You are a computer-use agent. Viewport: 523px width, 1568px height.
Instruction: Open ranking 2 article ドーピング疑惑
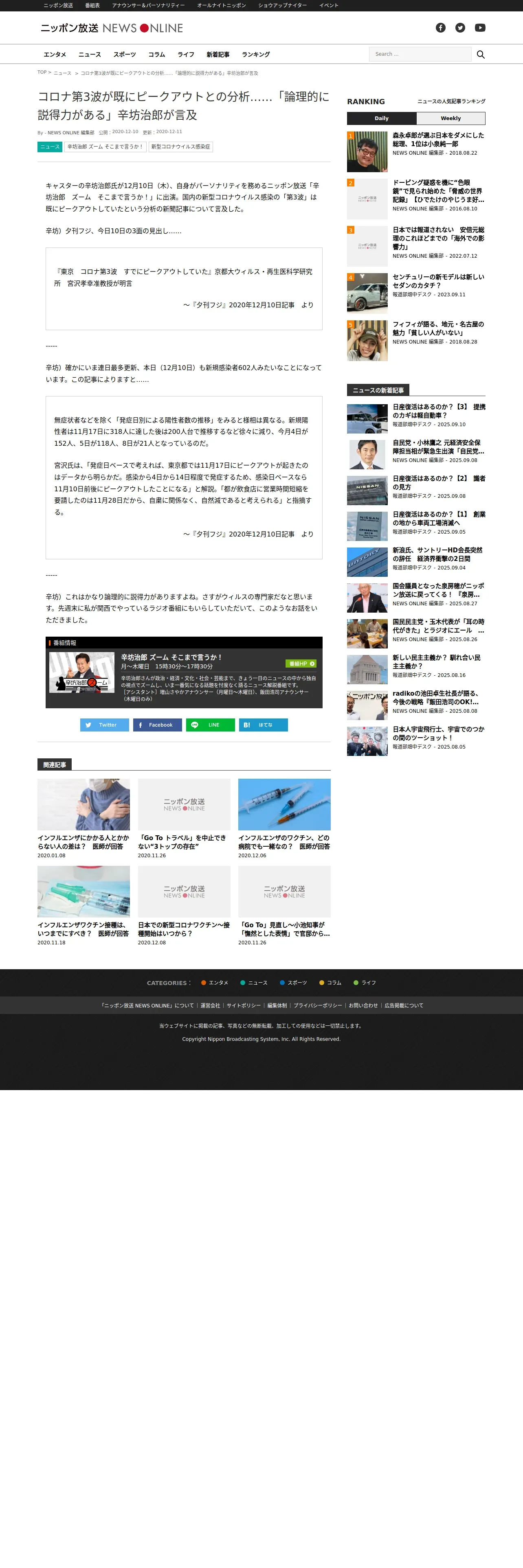(438, 191)
